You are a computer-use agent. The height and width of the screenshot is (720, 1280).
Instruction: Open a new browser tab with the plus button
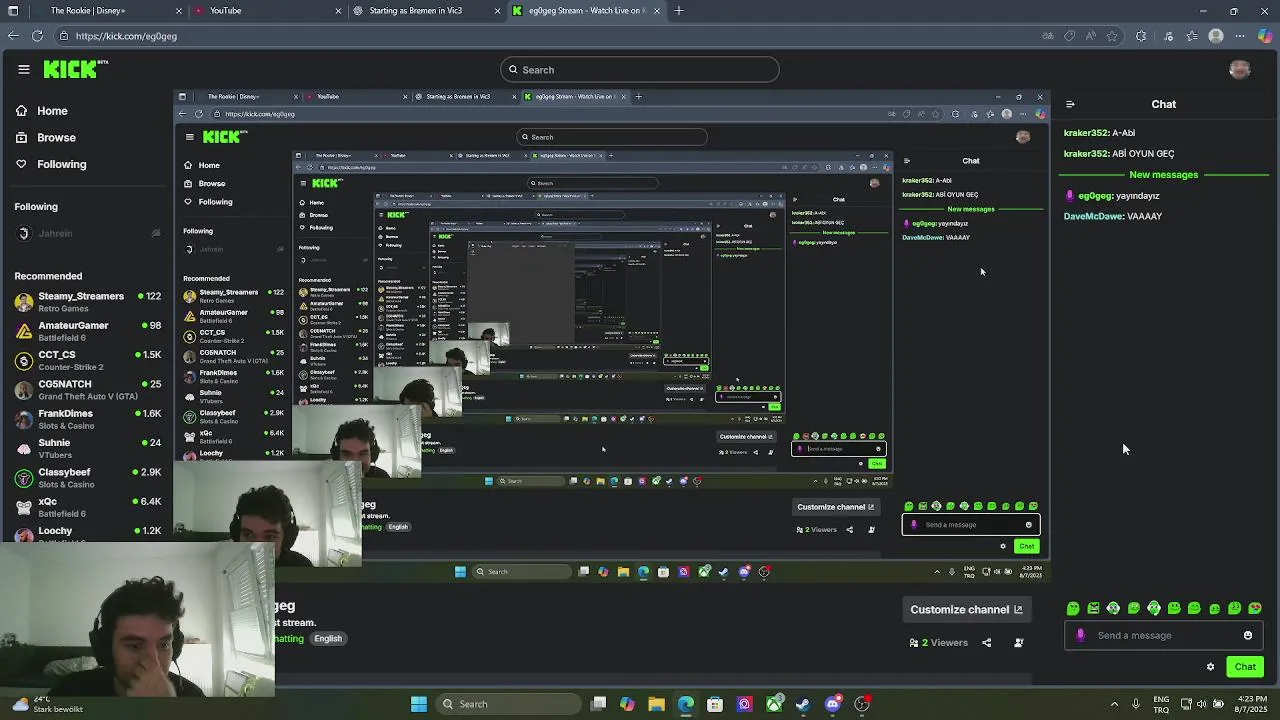(x=679, y=11)
